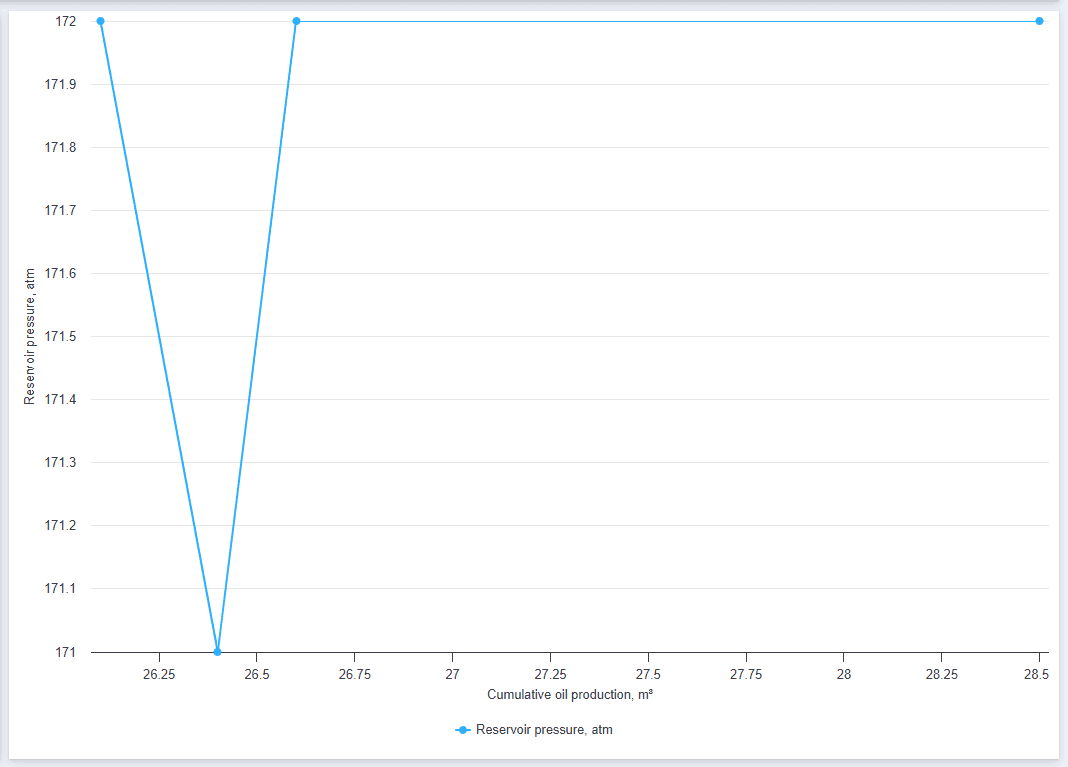Select data point near 26.6 cumulative production
The height and width of the screenshot is (767, 1068).
coord(296,21)
